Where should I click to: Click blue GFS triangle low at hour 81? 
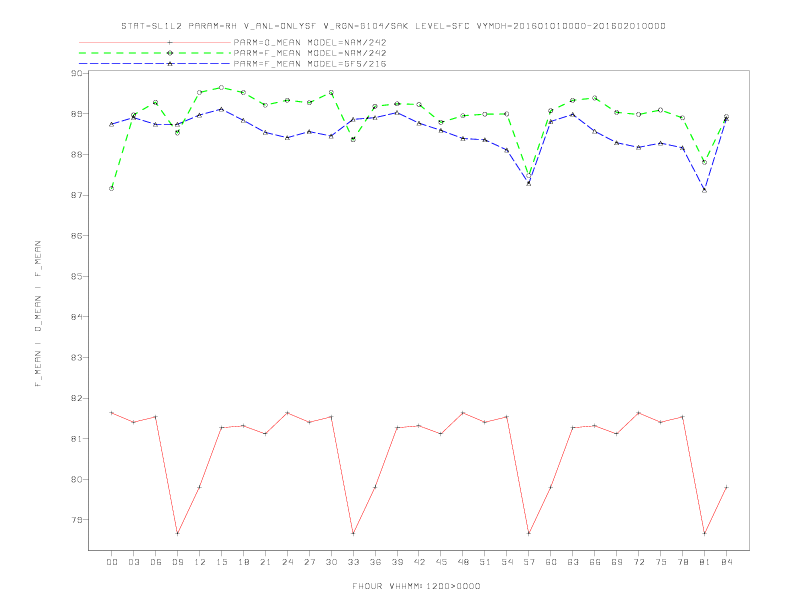pyautogui.click(x=705, y=190)
